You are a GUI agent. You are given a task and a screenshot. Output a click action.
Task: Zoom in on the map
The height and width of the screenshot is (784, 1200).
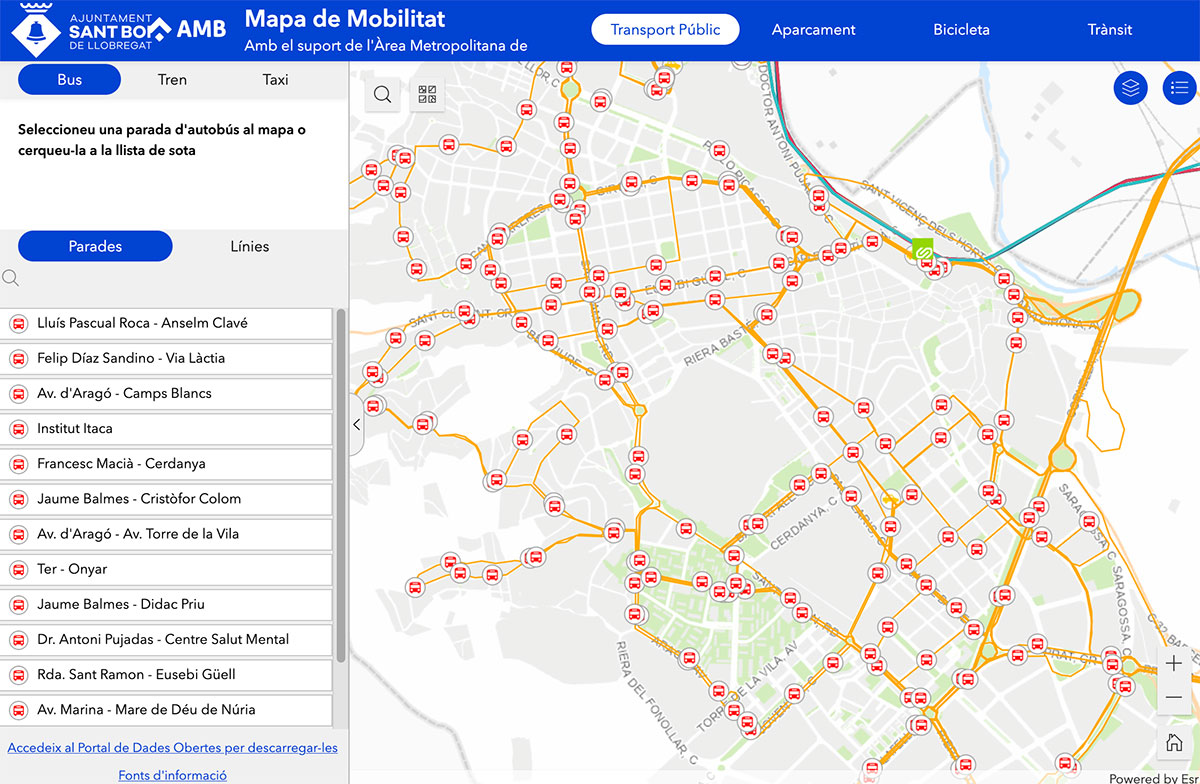click(x=1174, y=664)
